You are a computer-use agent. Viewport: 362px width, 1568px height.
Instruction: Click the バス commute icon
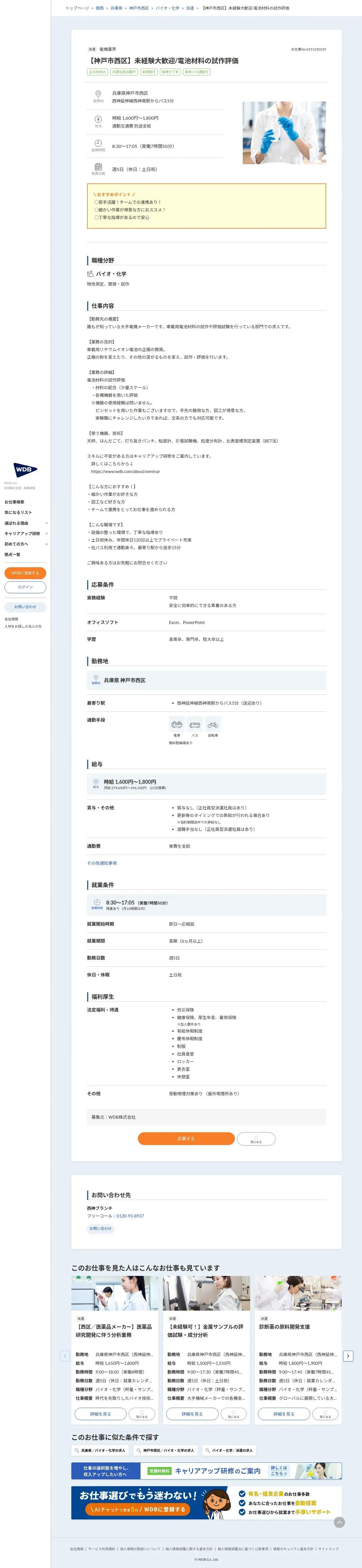pos(195,724)
